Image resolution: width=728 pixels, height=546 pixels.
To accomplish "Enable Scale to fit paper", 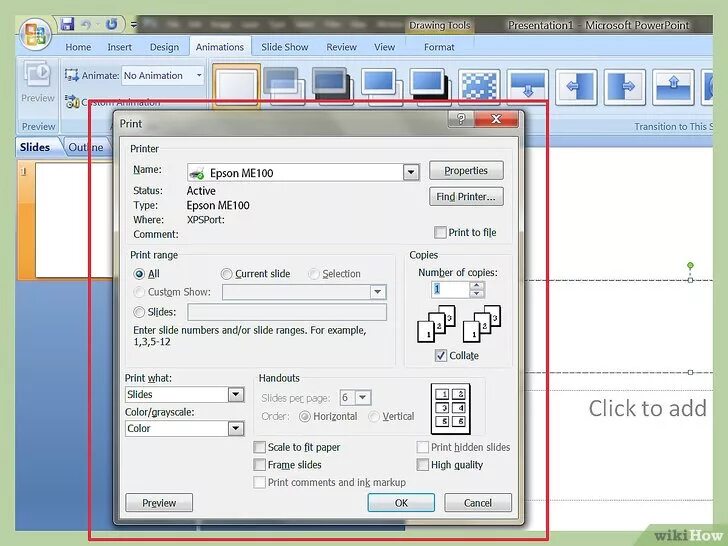I will tap(260, 447).
